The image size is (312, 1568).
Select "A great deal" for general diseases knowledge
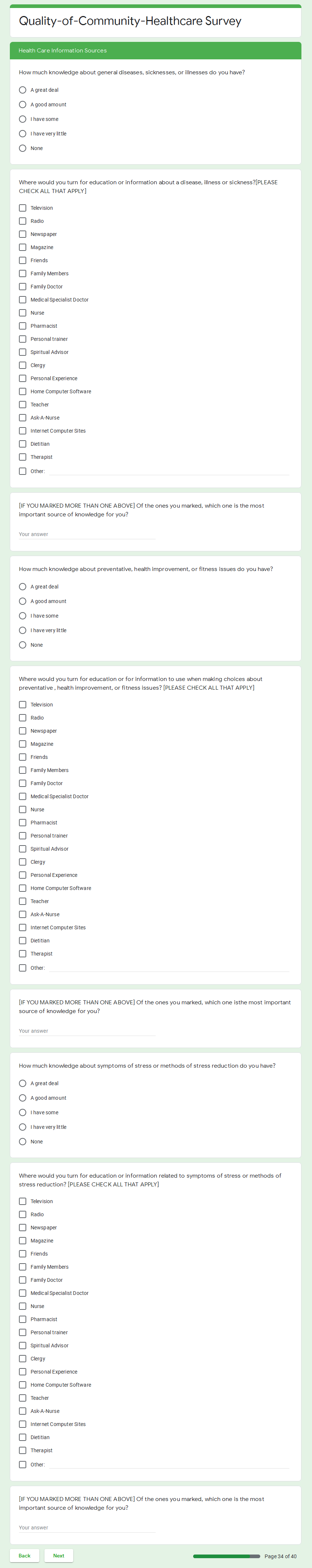(x=23, y=90)
